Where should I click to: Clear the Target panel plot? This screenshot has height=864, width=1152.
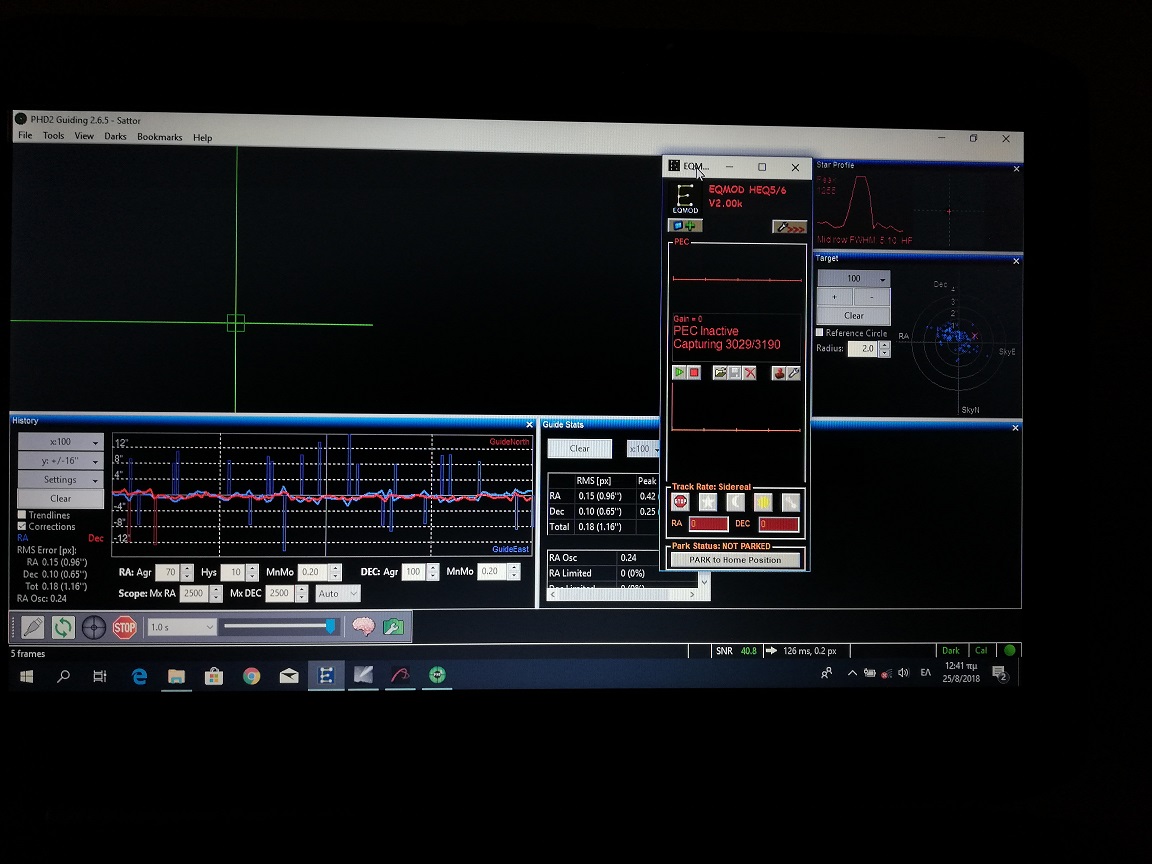pos(854,315)
